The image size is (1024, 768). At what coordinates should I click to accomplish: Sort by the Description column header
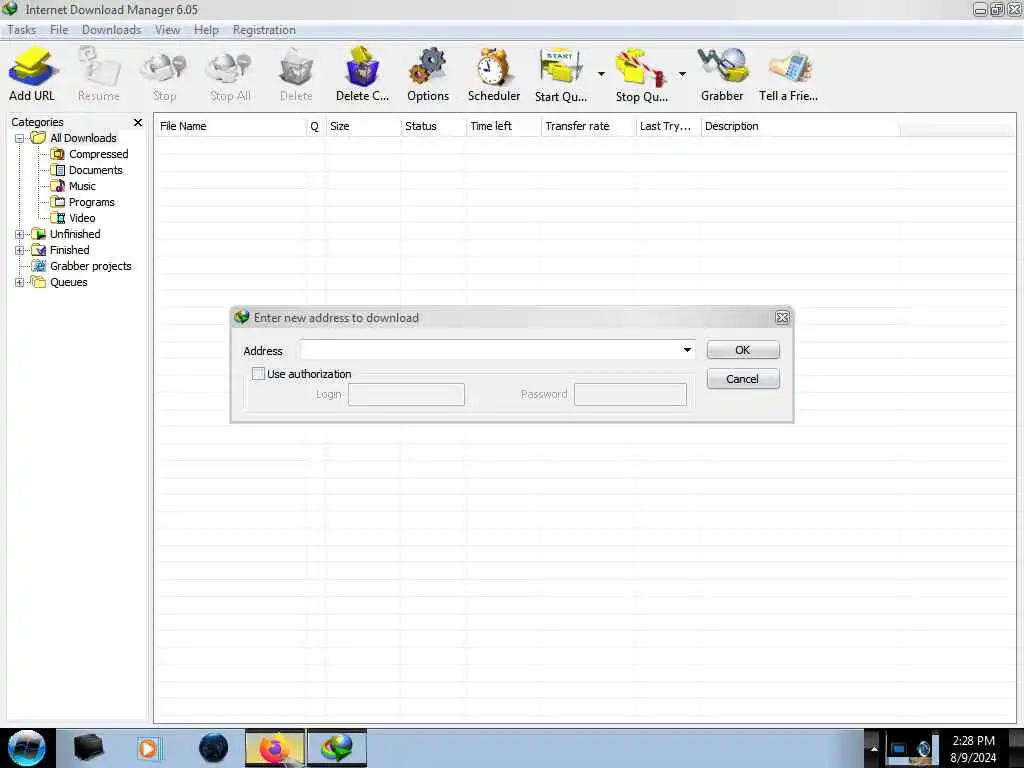point(800,126)
